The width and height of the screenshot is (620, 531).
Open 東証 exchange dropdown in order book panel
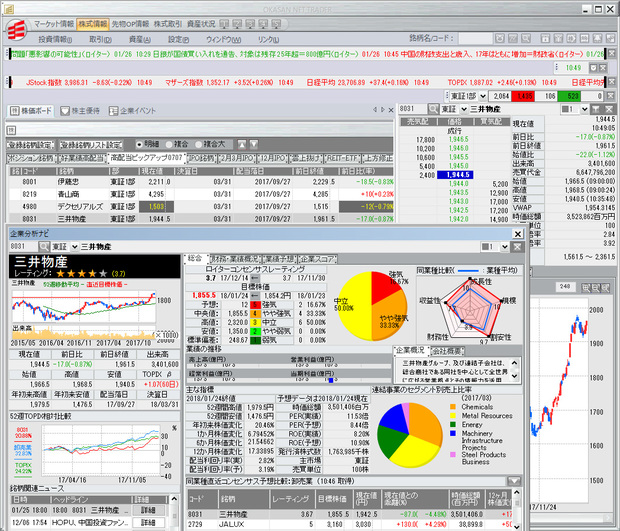tap(464, 109)
